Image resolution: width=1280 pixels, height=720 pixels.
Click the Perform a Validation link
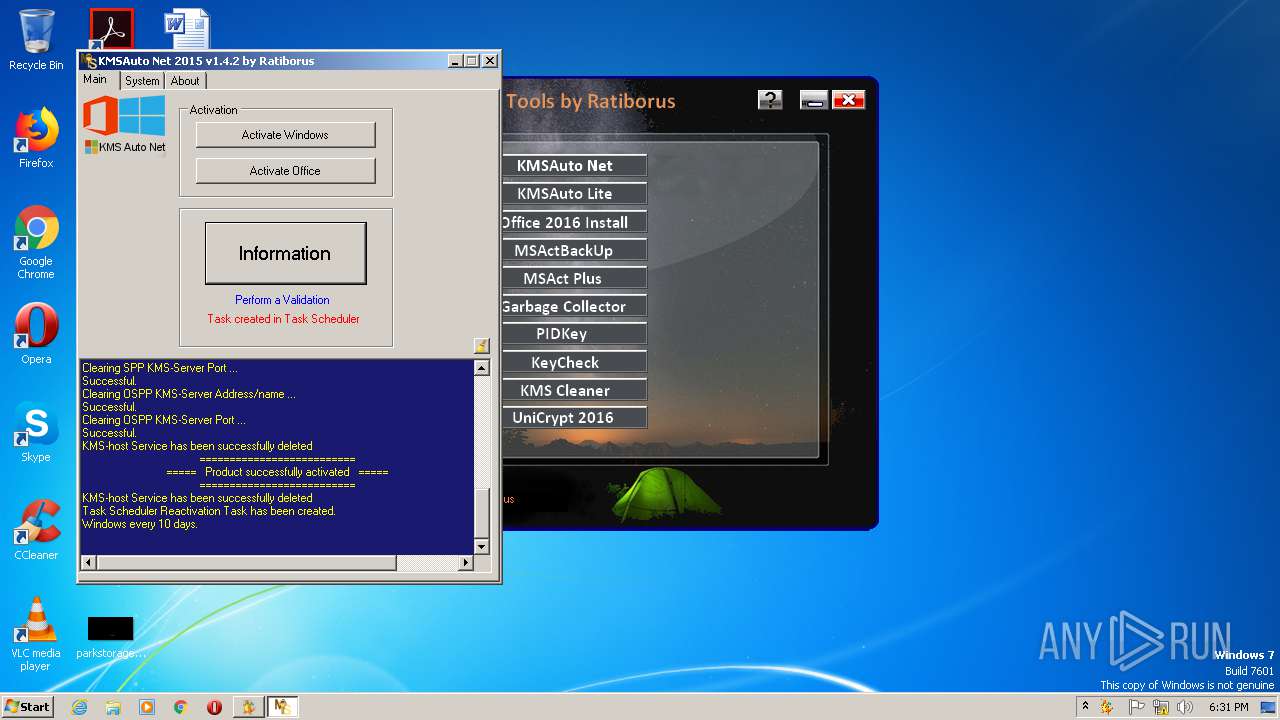click(282, 300)
